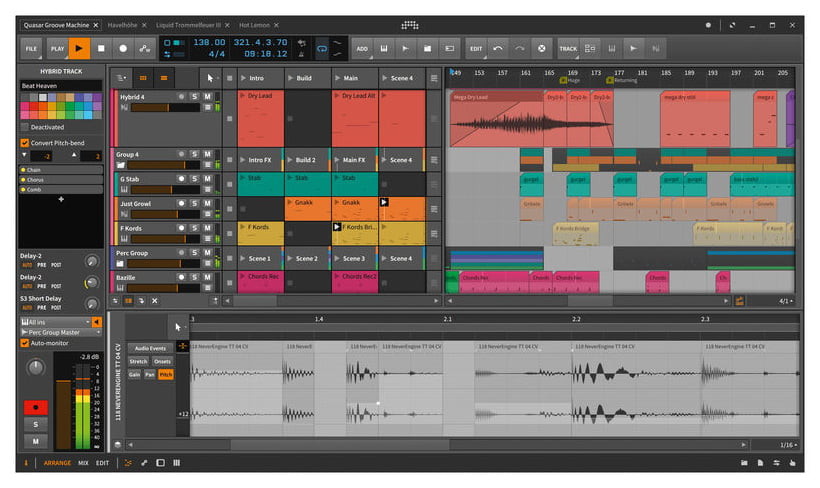The height and width of the screenshot is (488, 820).
Task: Show Stretch expression in editor
Action: point(138,361)
